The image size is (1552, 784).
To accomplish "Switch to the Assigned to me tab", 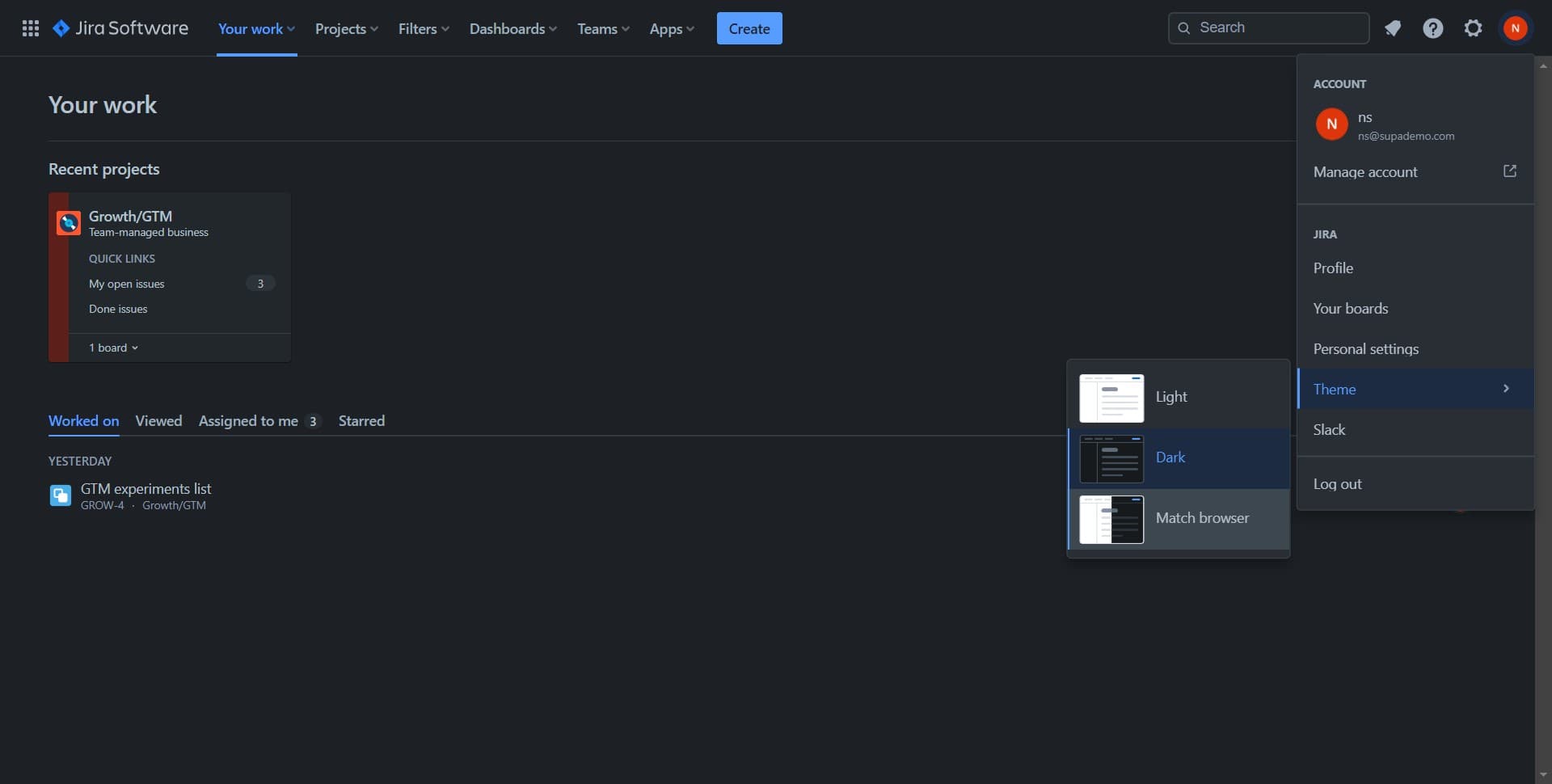I will 247,420.
